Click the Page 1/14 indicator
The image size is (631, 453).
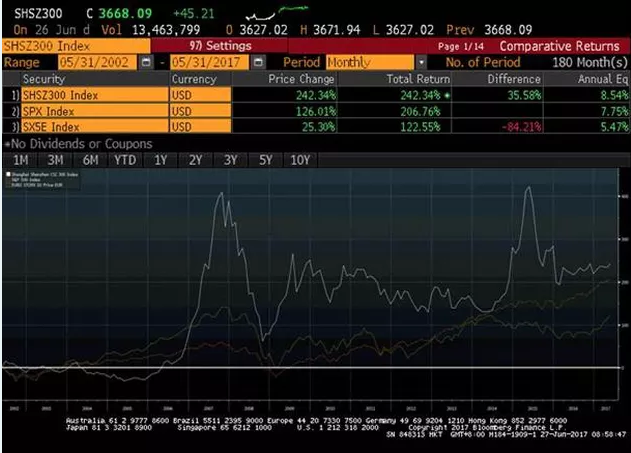point(461,46)
